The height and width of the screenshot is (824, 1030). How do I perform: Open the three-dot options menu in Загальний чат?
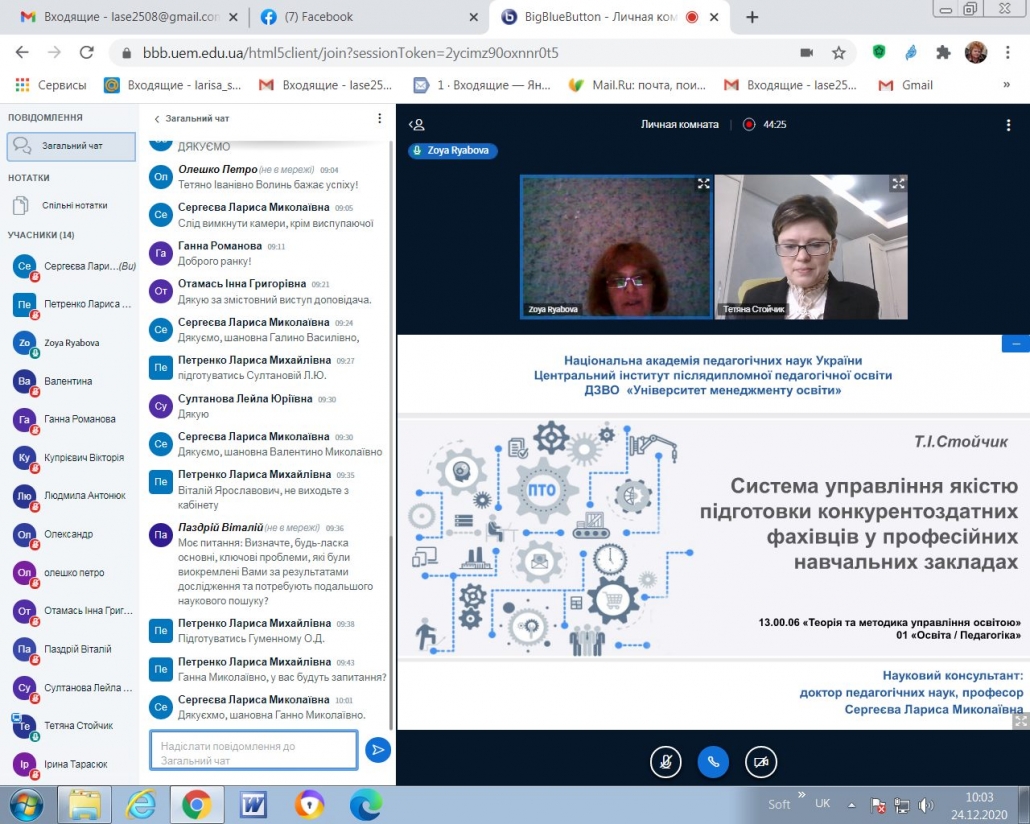pyautogui.click(x=379, y=118)
